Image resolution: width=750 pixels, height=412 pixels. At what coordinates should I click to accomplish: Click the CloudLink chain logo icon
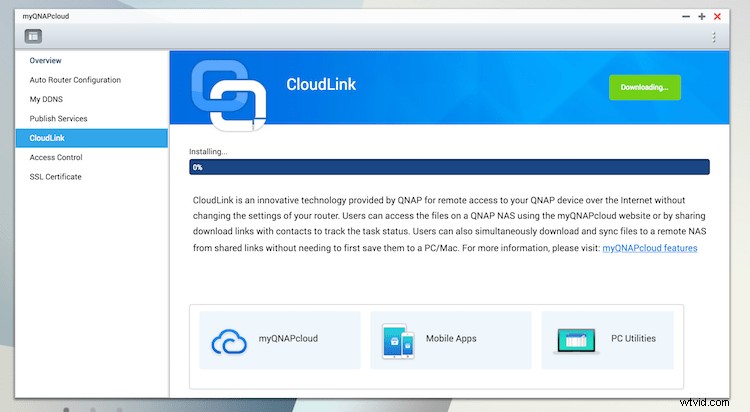[x=229, y=95]
